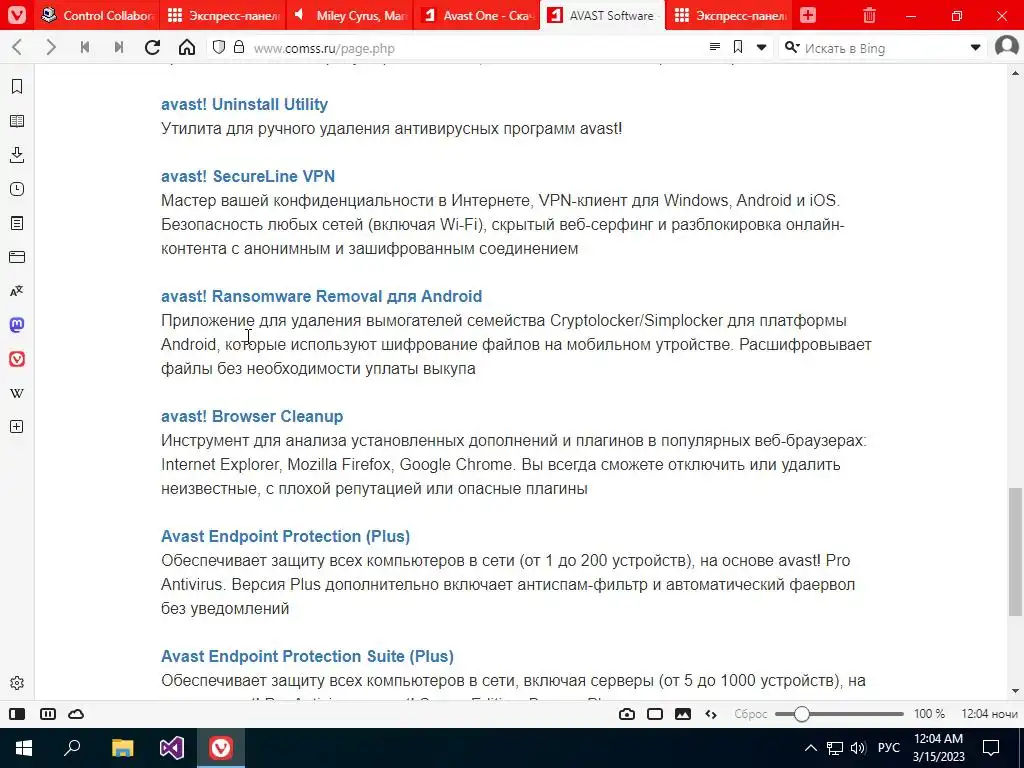Switch the РУС input language
1024x768 pixels.
point(888,748)
